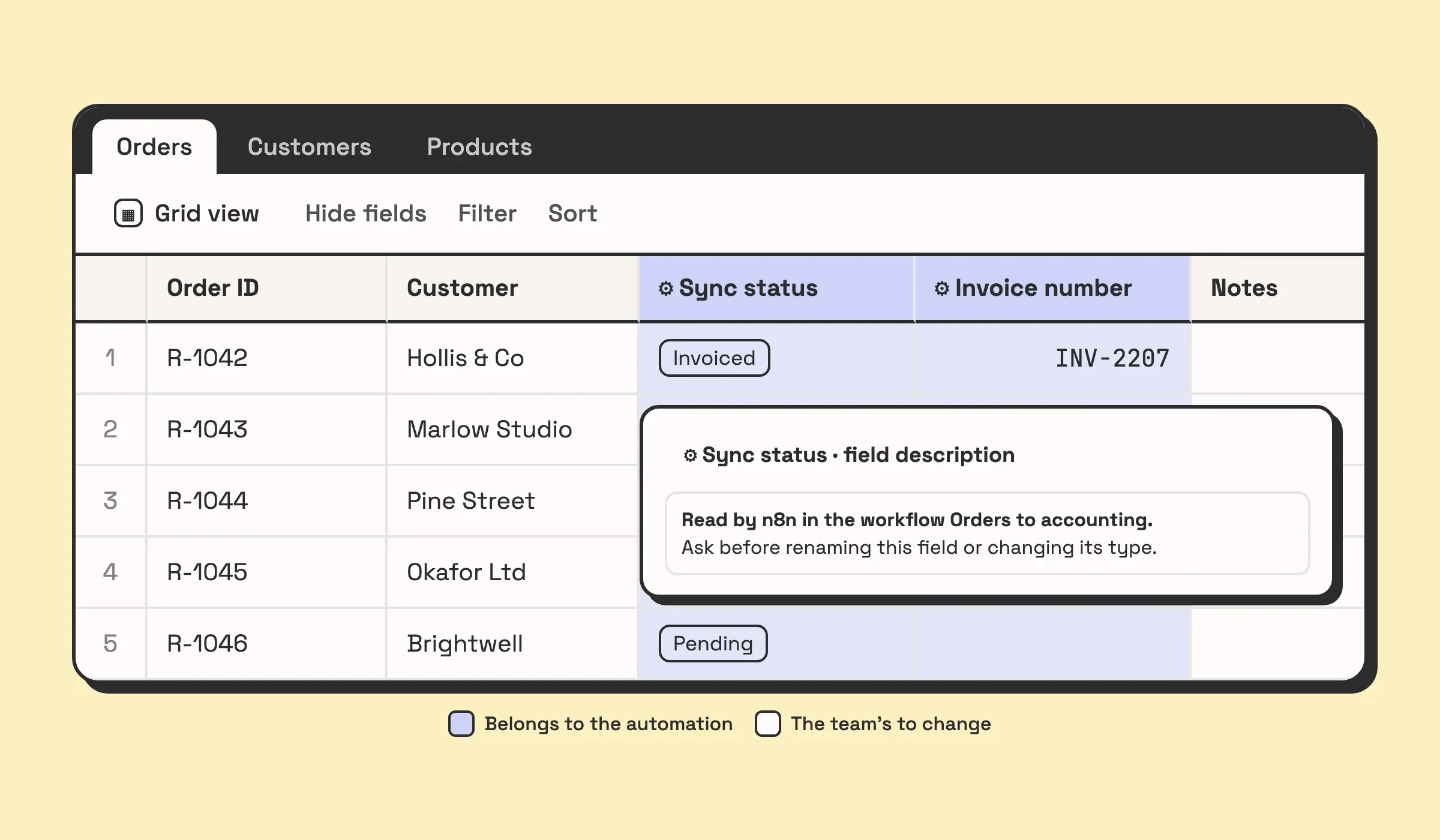Click Hide fields in toolbar
The height and width of the screenshot is (840, 1440).
pos(366,214)
